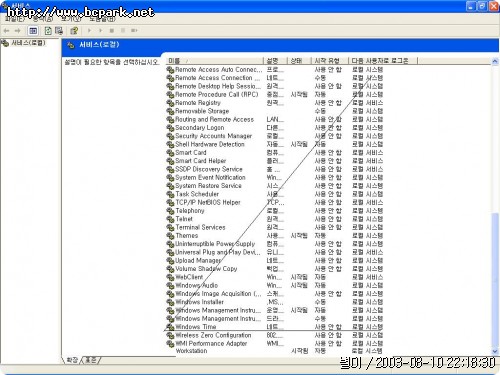Select the Security Accounts Manager service
The width and height of the screenshot is (500, 375).
(275, 136)
